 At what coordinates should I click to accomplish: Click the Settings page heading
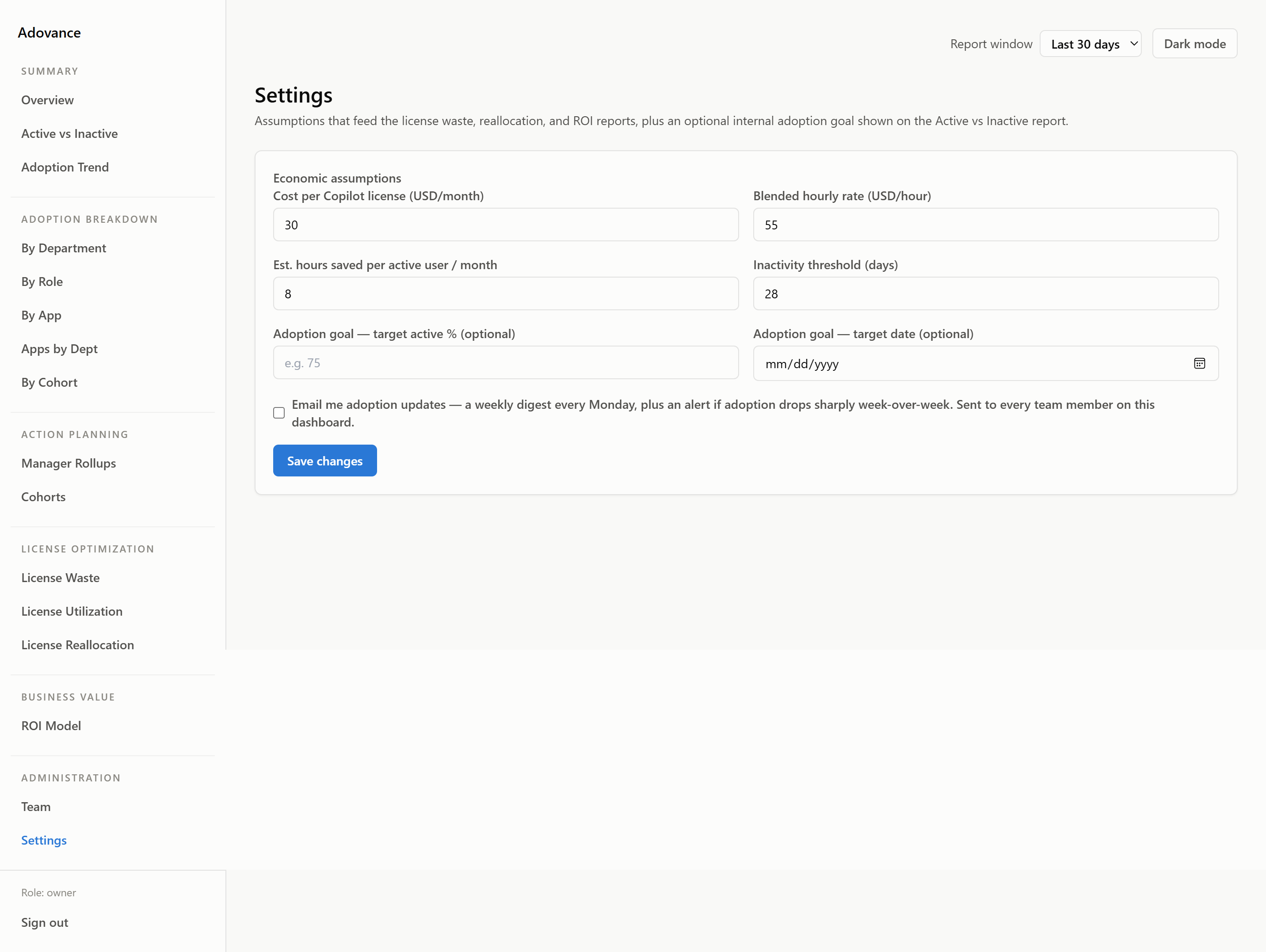(x=294, y=95)
